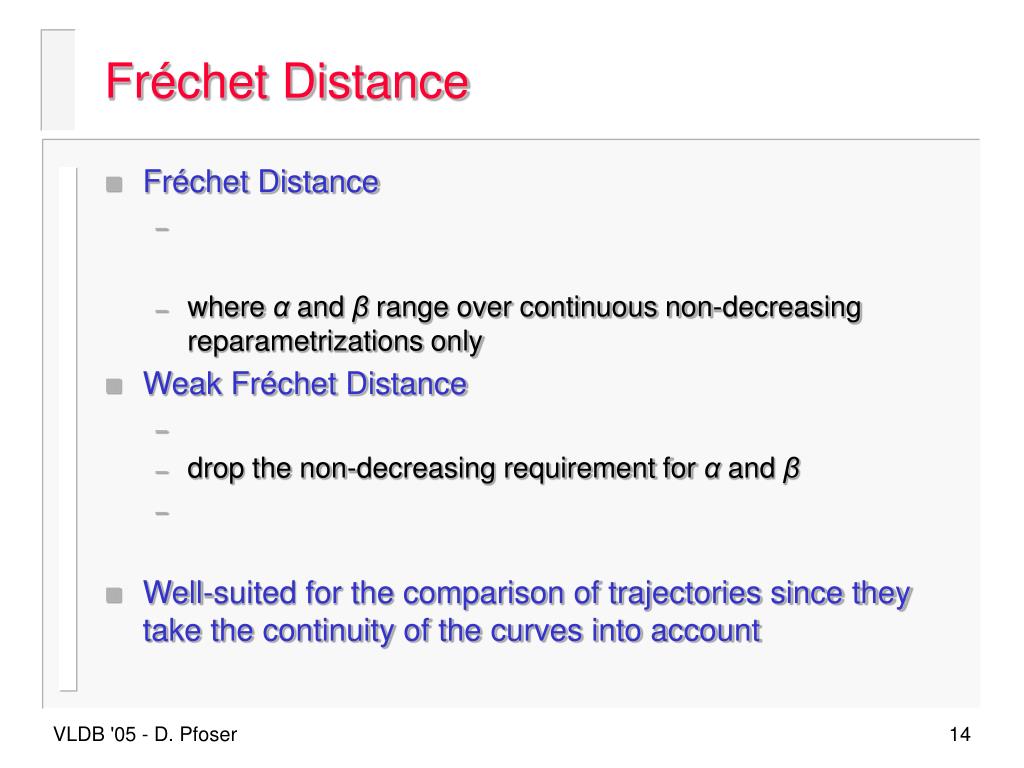The height and width of the screenshot is (768, 1024).
Task: Click the text 'reparametrizations only'
Action: pyautogui.click(x=336, y=342)
